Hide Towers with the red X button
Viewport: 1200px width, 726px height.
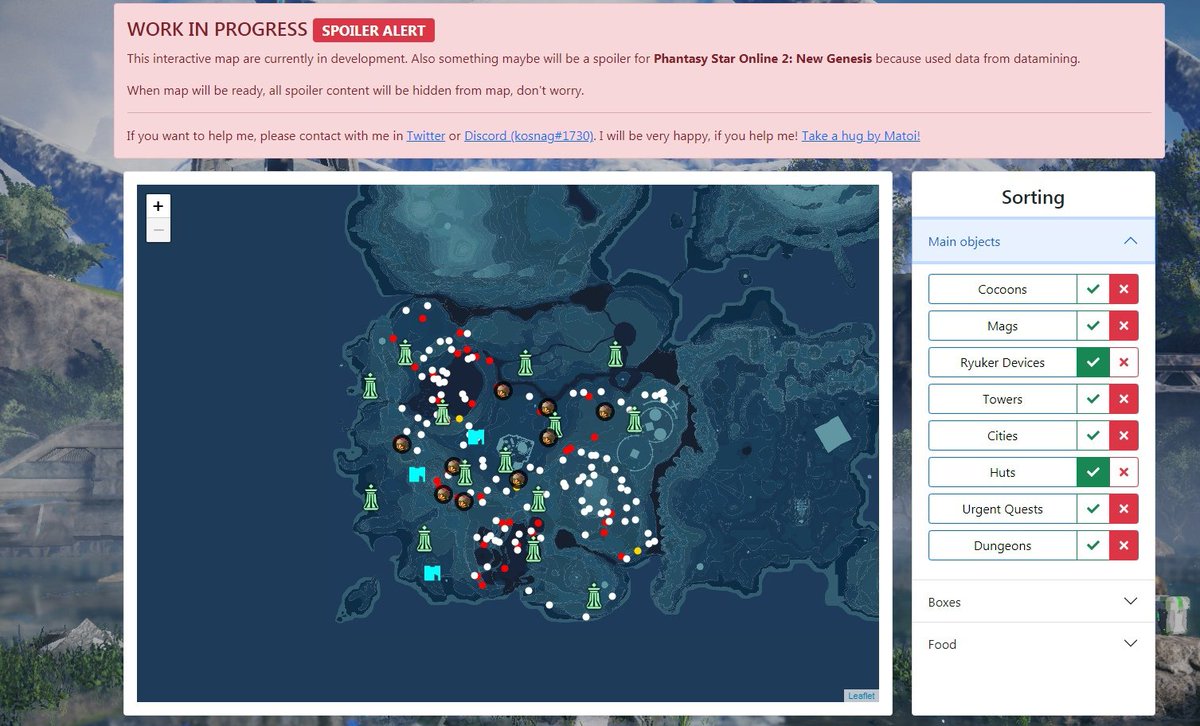click(1123, 399)
